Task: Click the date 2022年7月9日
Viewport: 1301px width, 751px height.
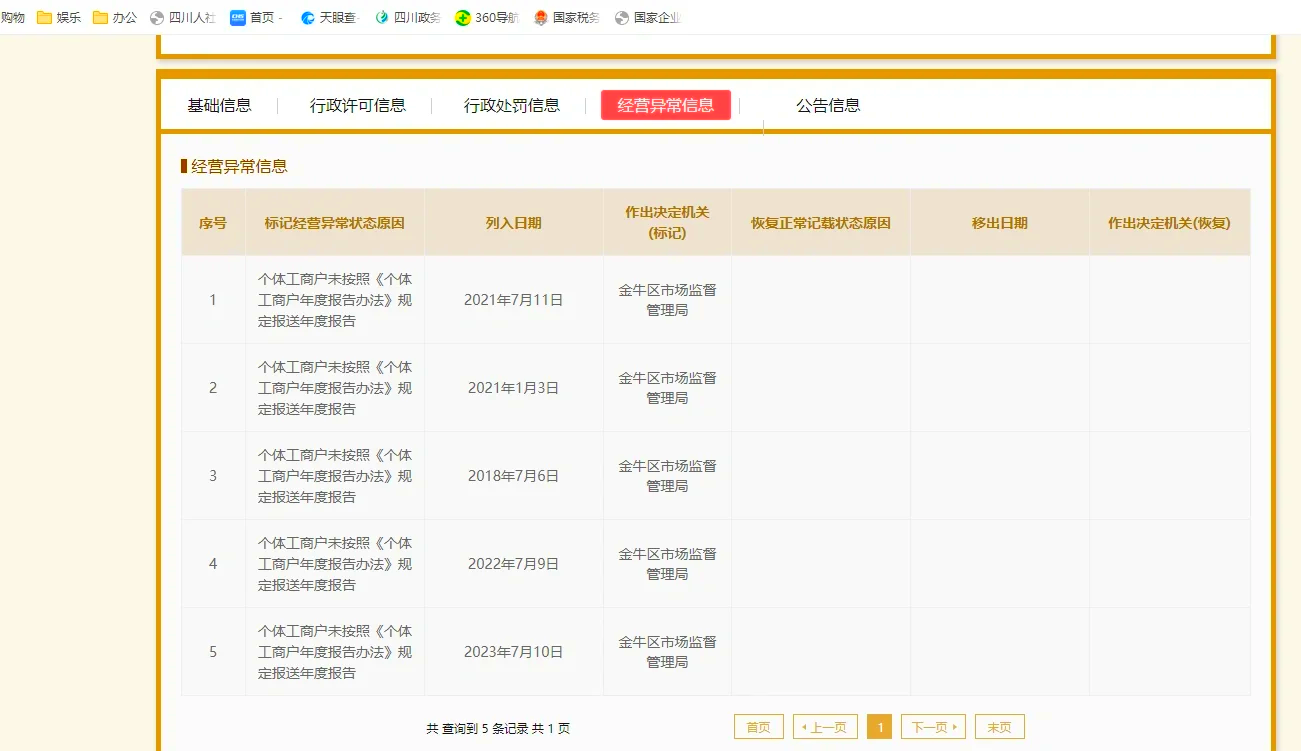Action: coord(514,564)
